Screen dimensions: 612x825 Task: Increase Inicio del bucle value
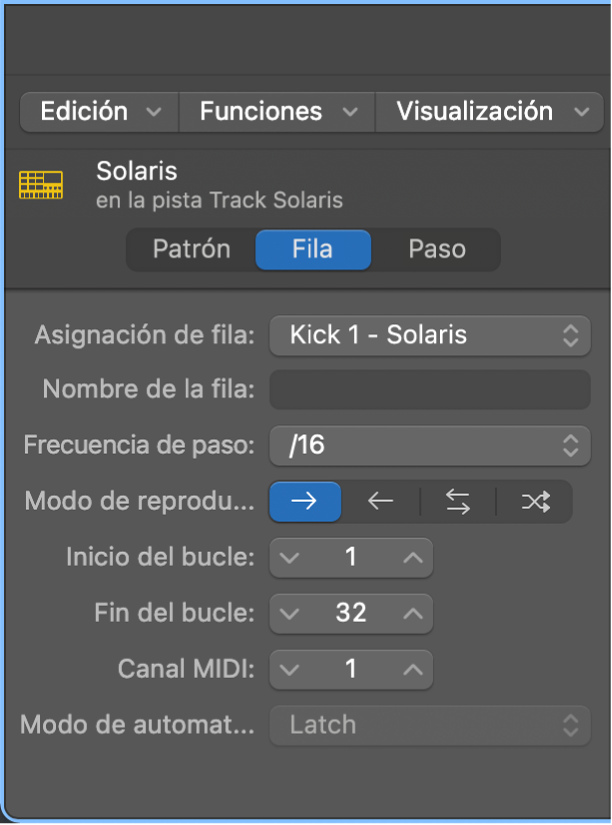click(x=412, y=558)
